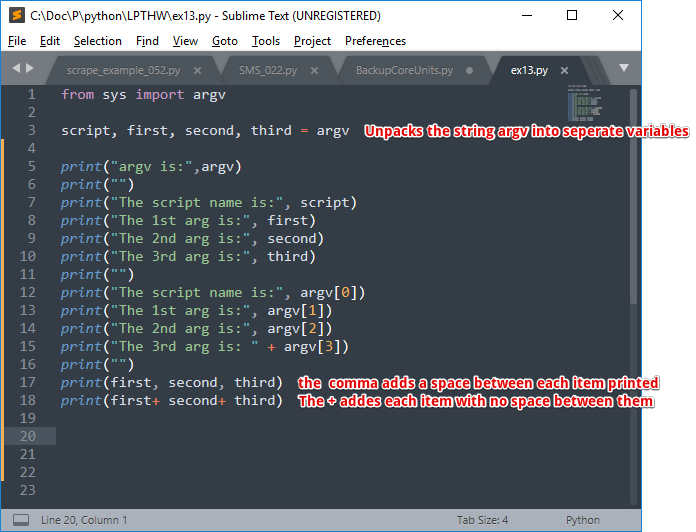Maximize the Sublime Text window
The height and width of the screenshot is (532, 696).
coord(572,16)
